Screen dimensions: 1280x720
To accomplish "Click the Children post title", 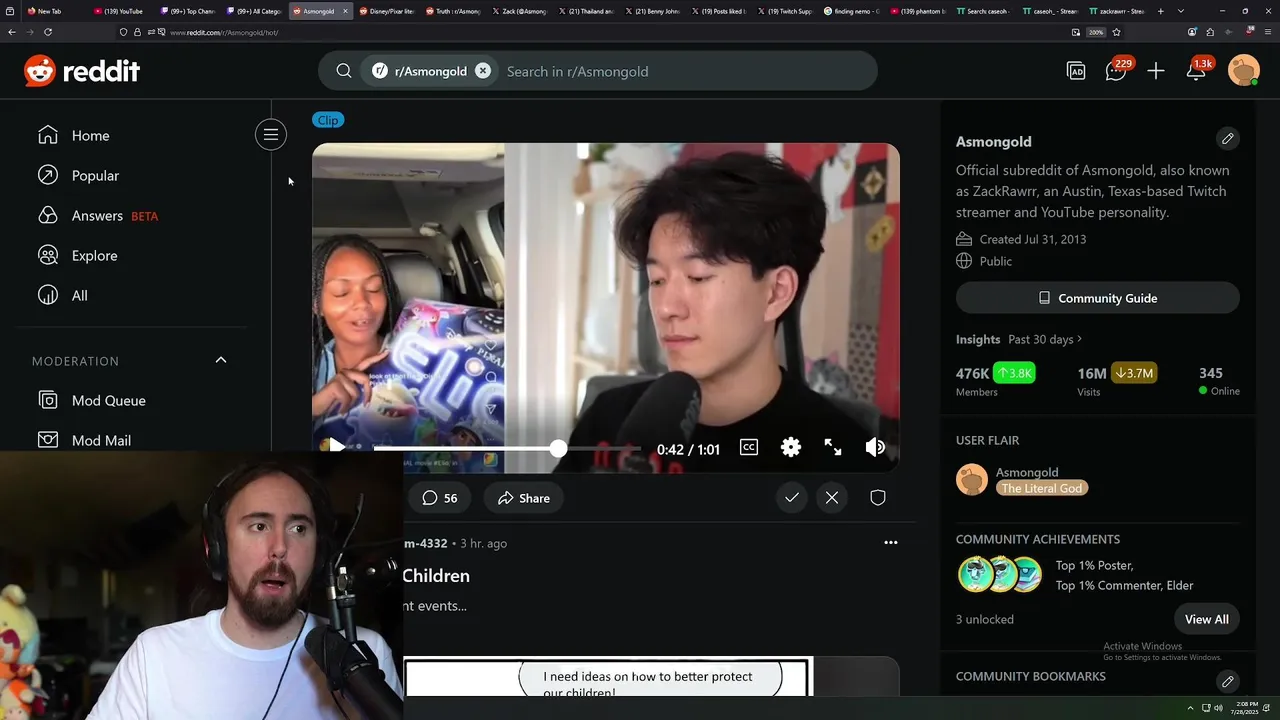I will [436, 576].
